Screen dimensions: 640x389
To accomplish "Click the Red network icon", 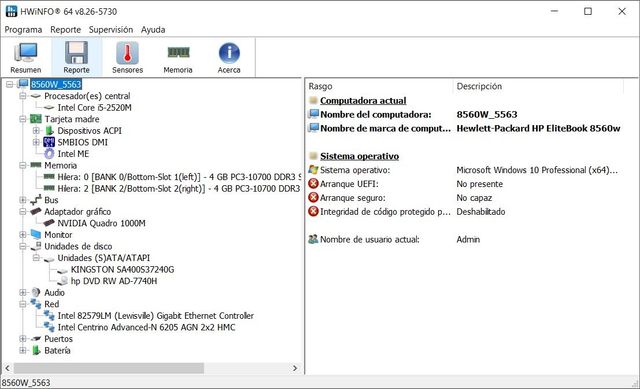I will tap(36, 304).
